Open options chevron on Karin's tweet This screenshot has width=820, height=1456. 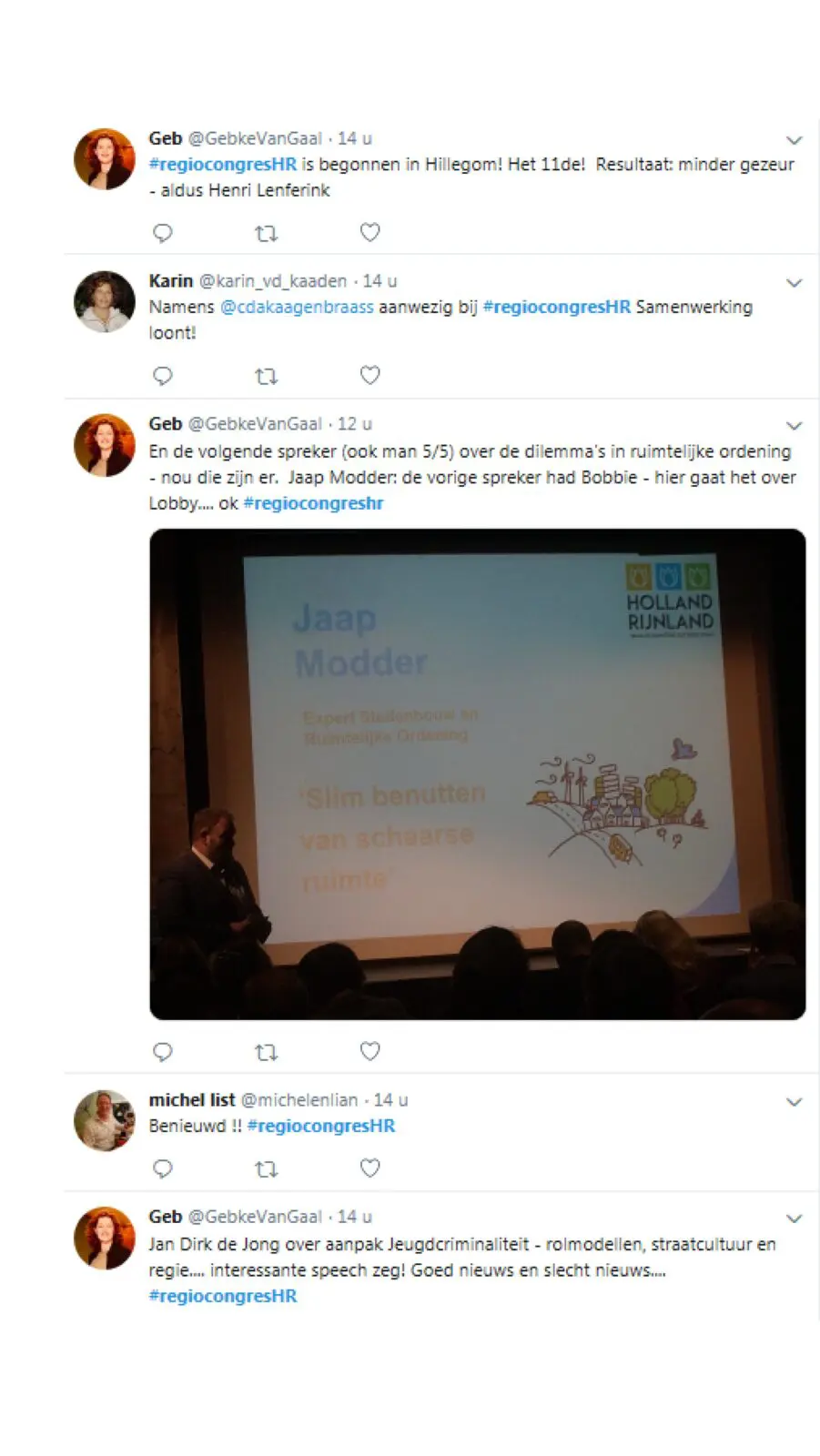pos(794,283)
